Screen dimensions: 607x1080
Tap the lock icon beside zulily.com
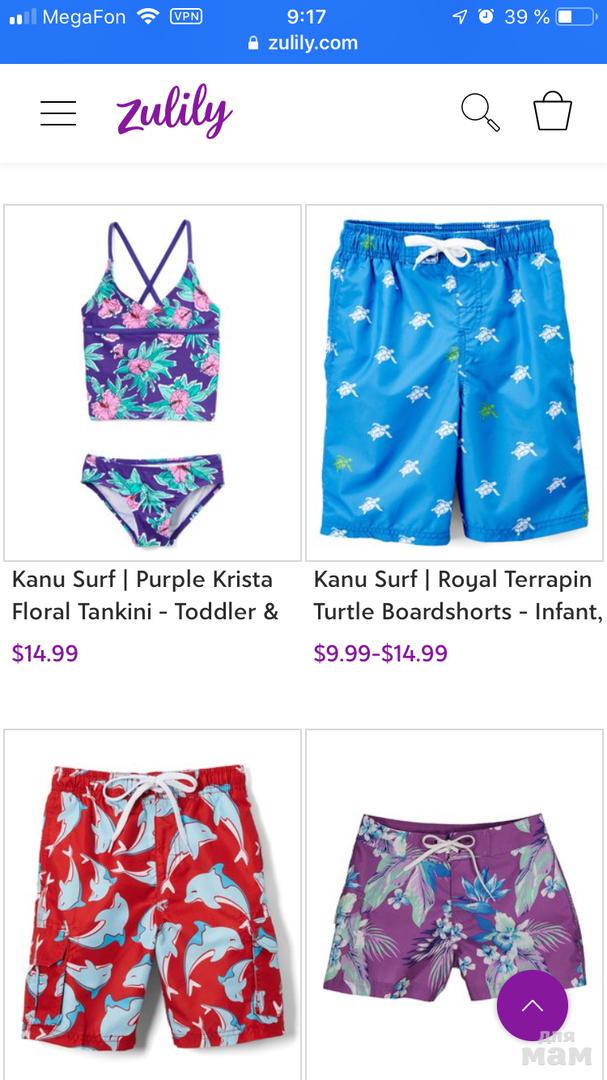pos(253,43)
